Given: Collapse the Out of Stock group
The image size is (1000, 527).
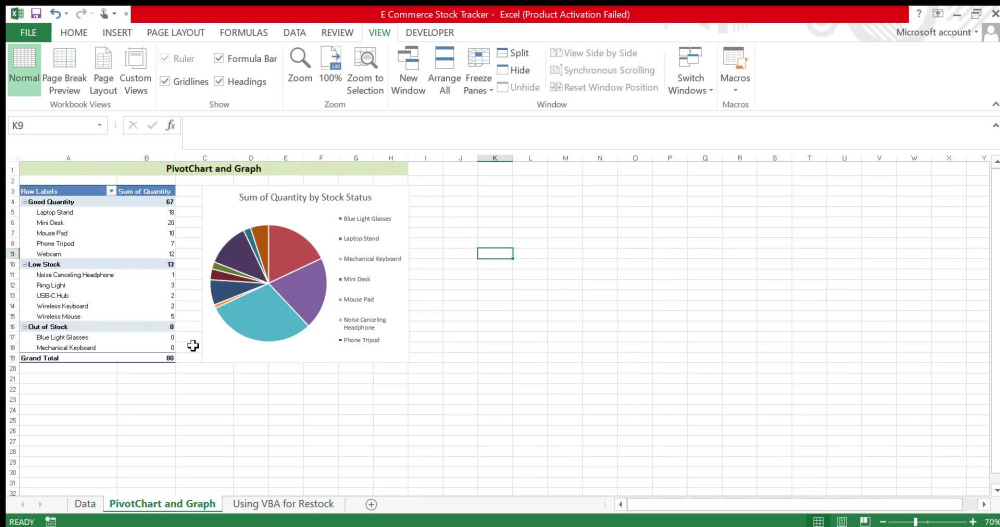Looking at the screenshot, I should (25, 327).
